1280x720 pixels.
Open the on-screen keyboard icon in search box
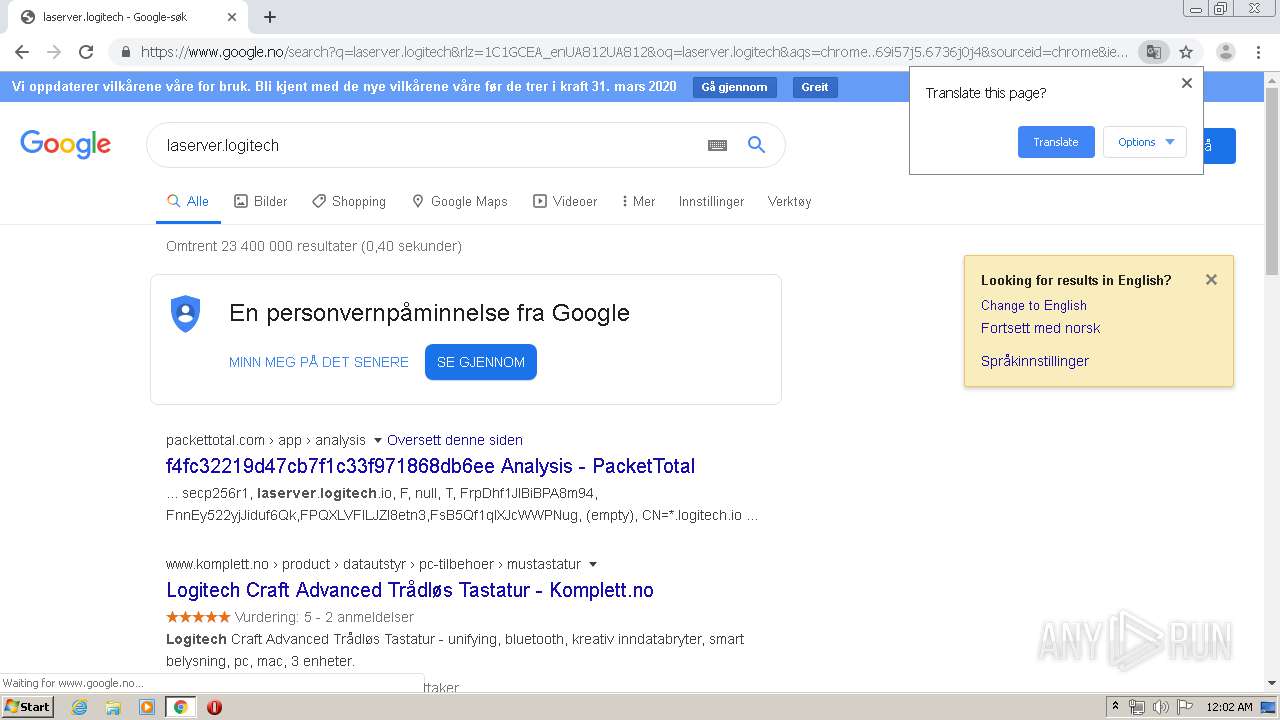click(x=717, y=145)
